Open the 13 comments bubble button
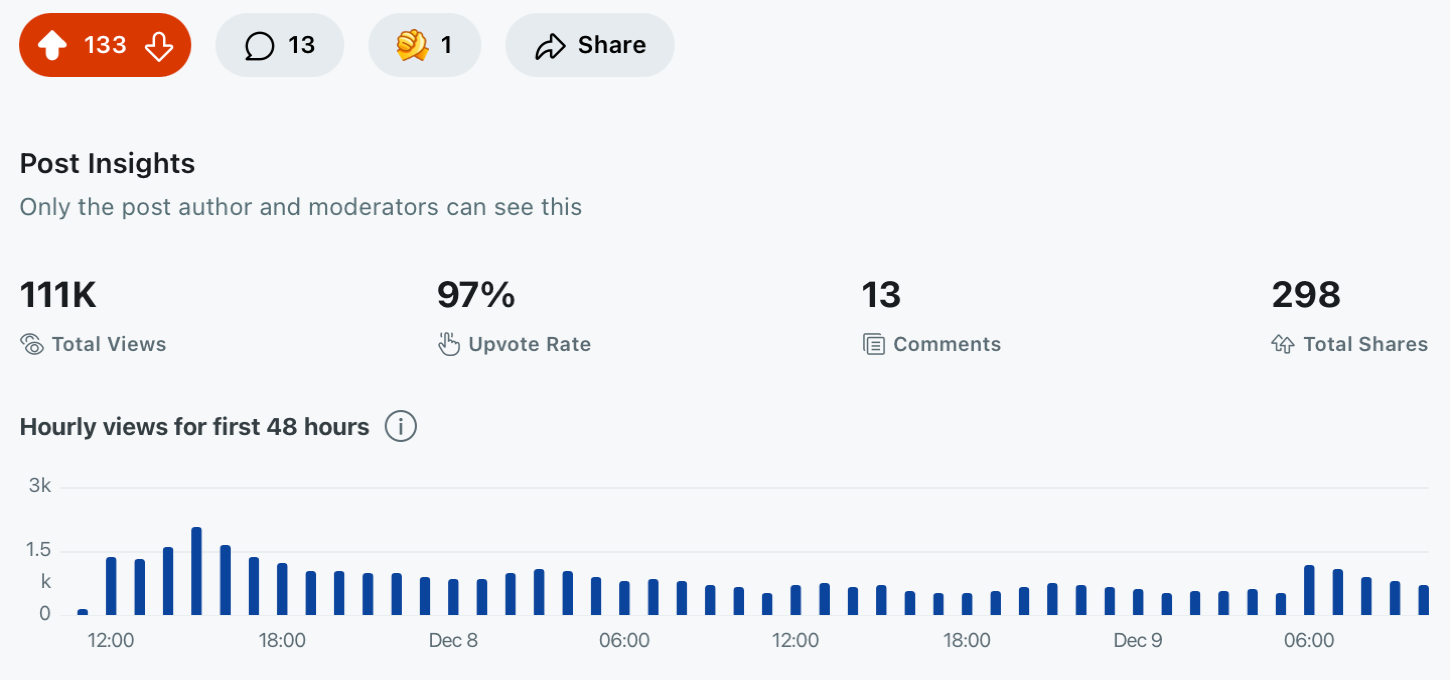This screenshot has width=1450, height=680. (280, 45)
